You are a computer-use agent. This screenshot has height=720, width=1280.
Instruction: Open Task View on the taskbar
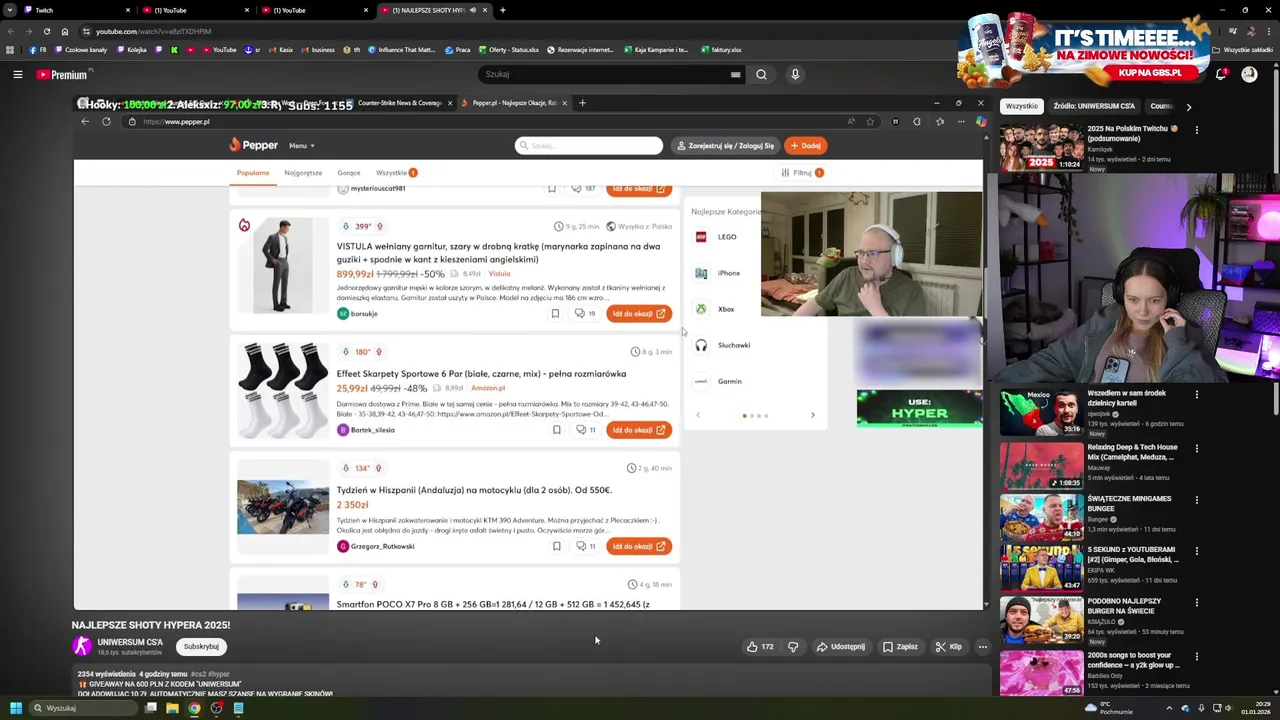click(x=150, y=708)
